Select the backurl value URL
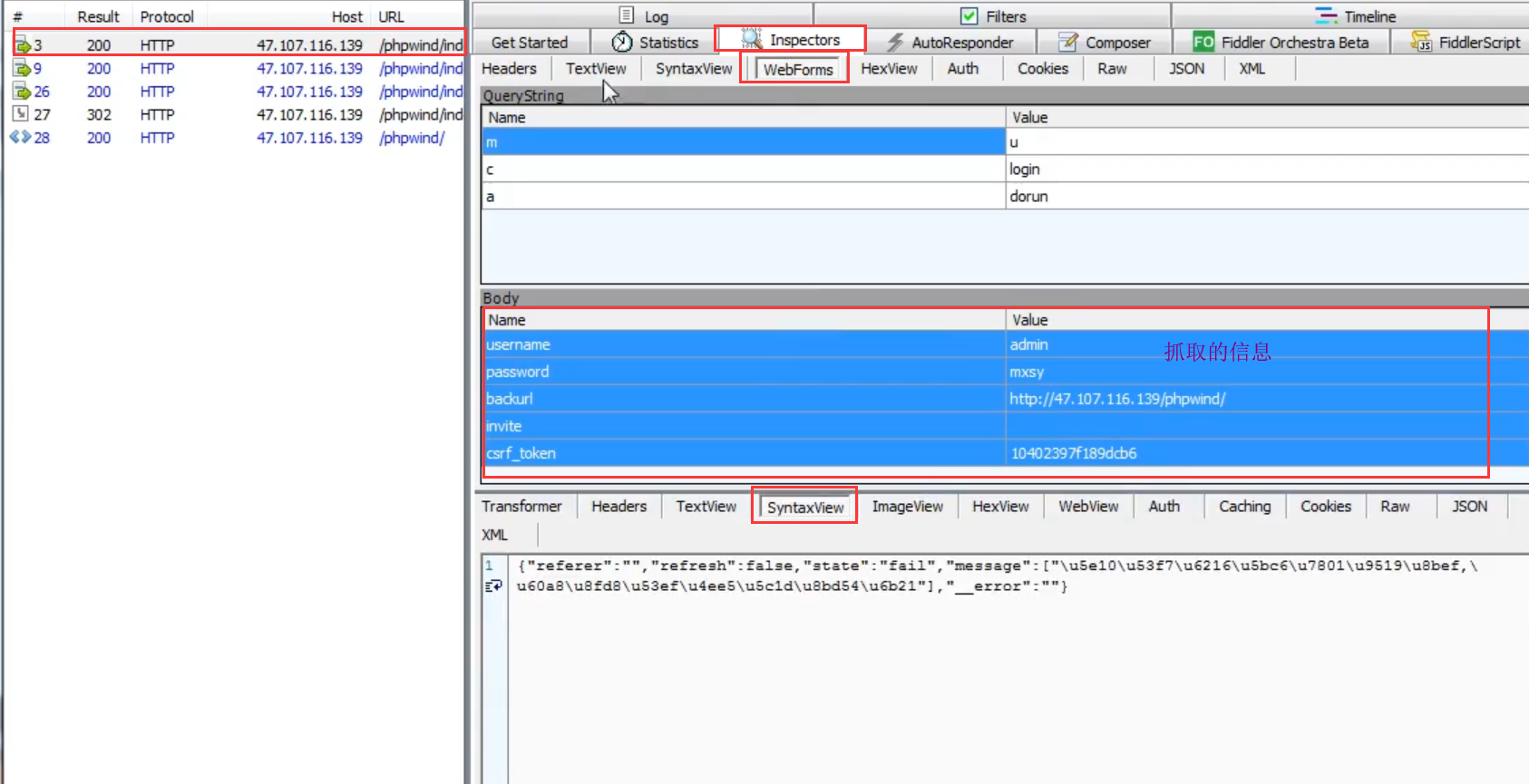The height and width of the screenshot is (784, 1529). point(1117,399)
